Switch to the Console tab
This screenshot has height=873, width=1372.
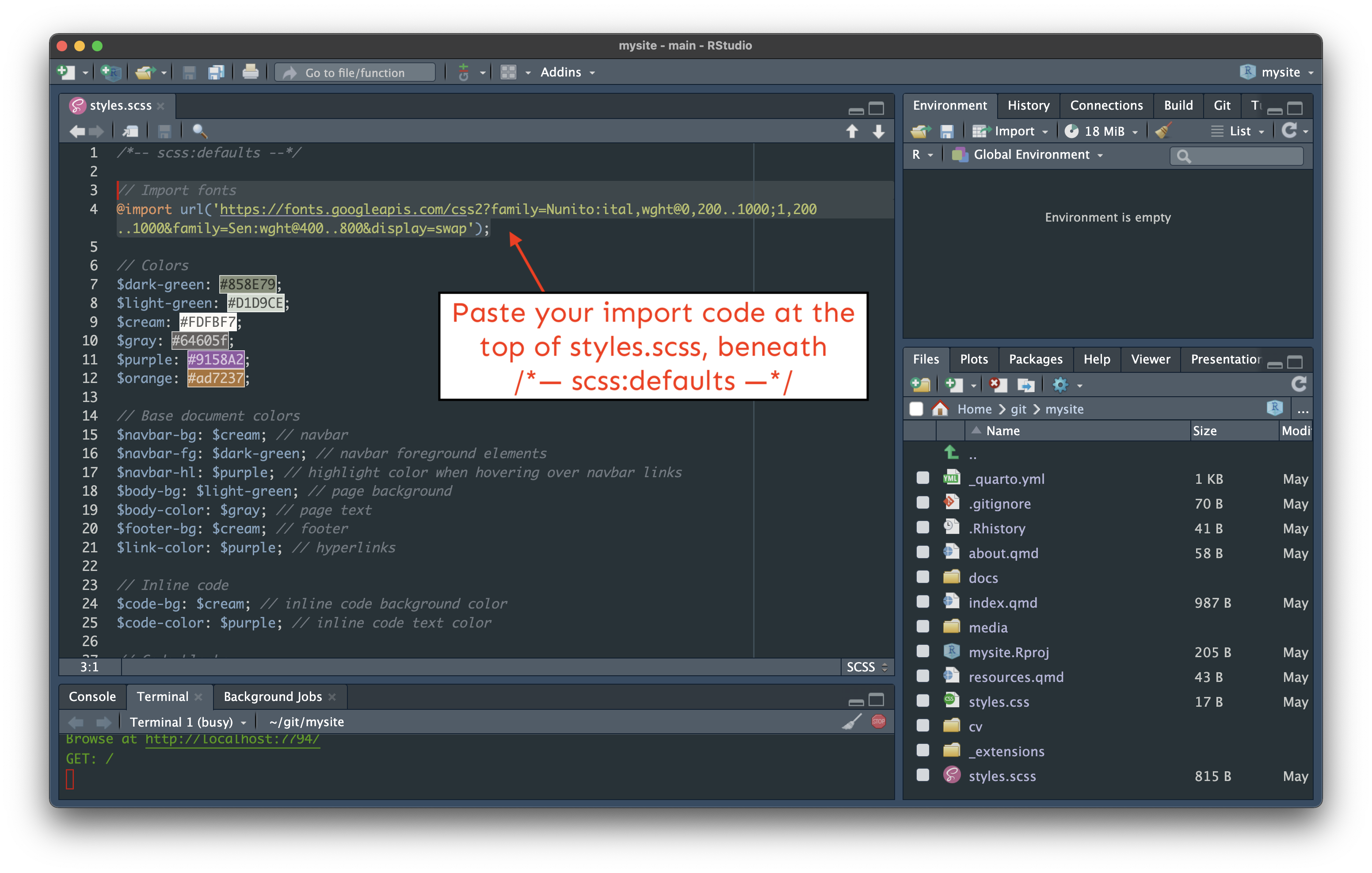click(92, 696)
